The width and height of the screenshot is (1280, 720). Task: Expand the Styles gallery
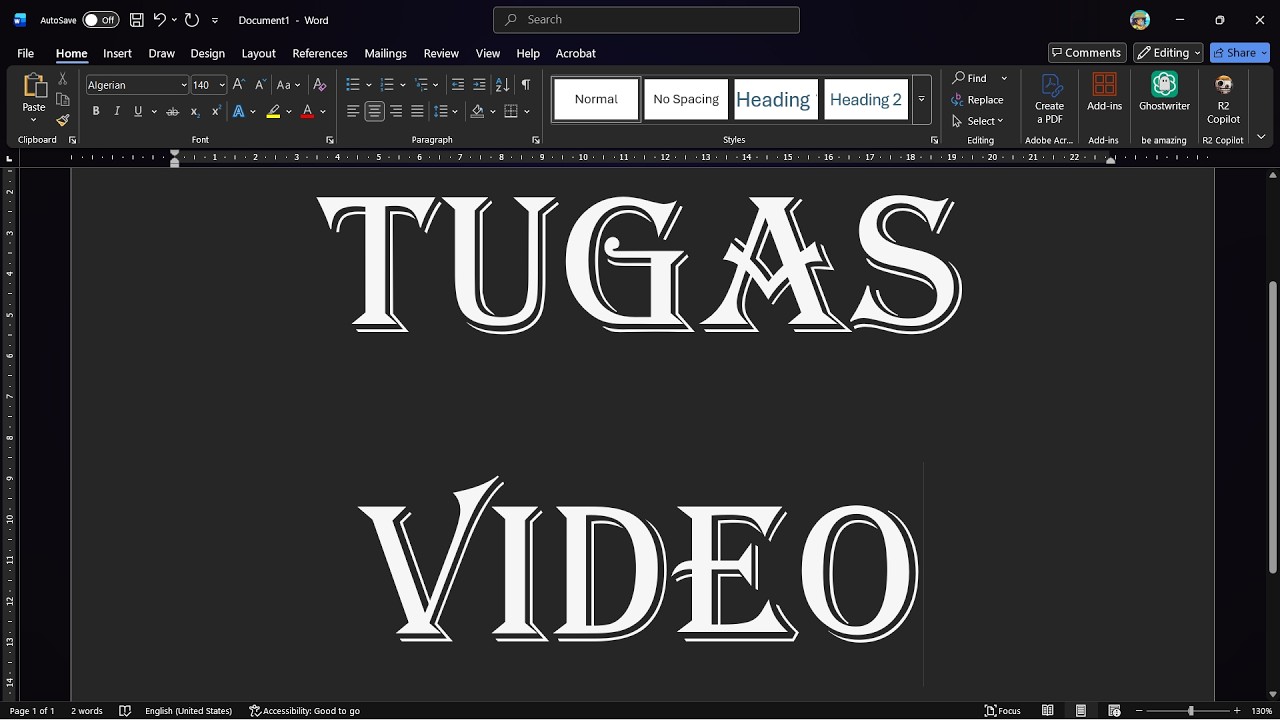pyautogui.click(x=921, y=99)
